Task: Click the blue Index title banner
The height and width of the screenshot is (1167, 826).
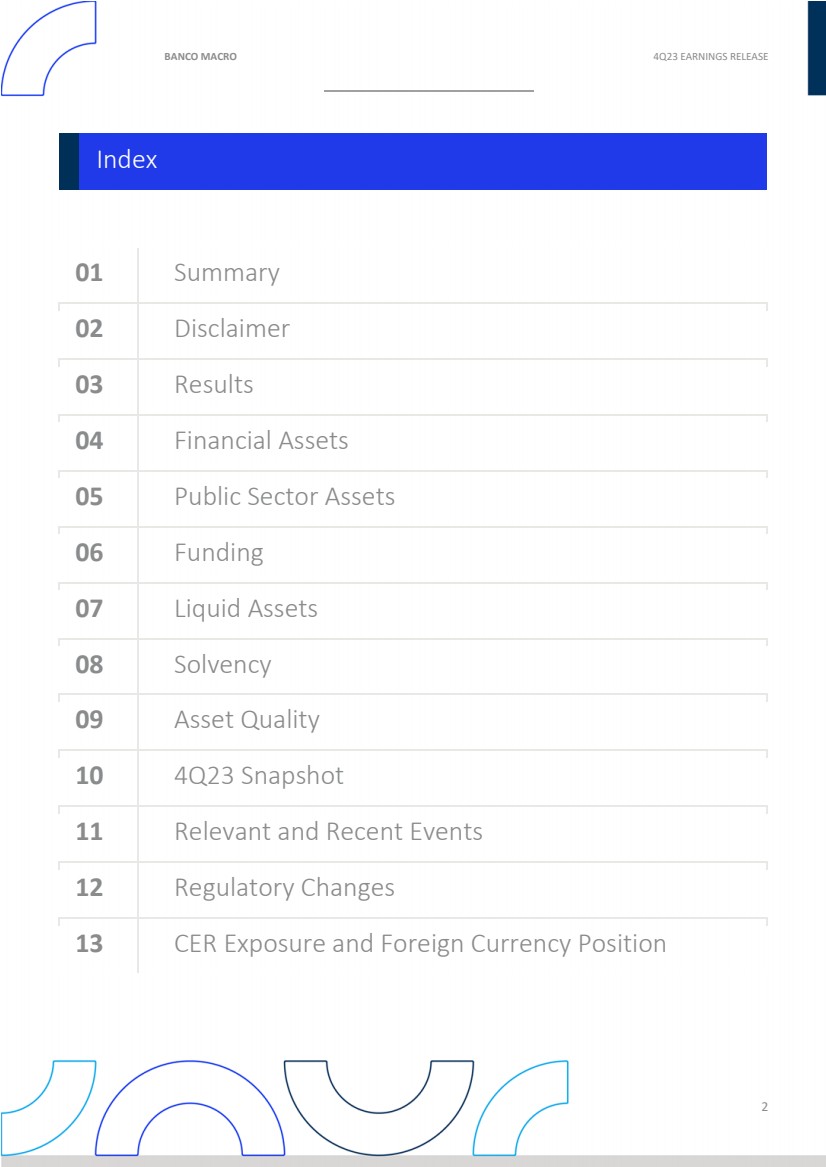Action: pos(412,161)
